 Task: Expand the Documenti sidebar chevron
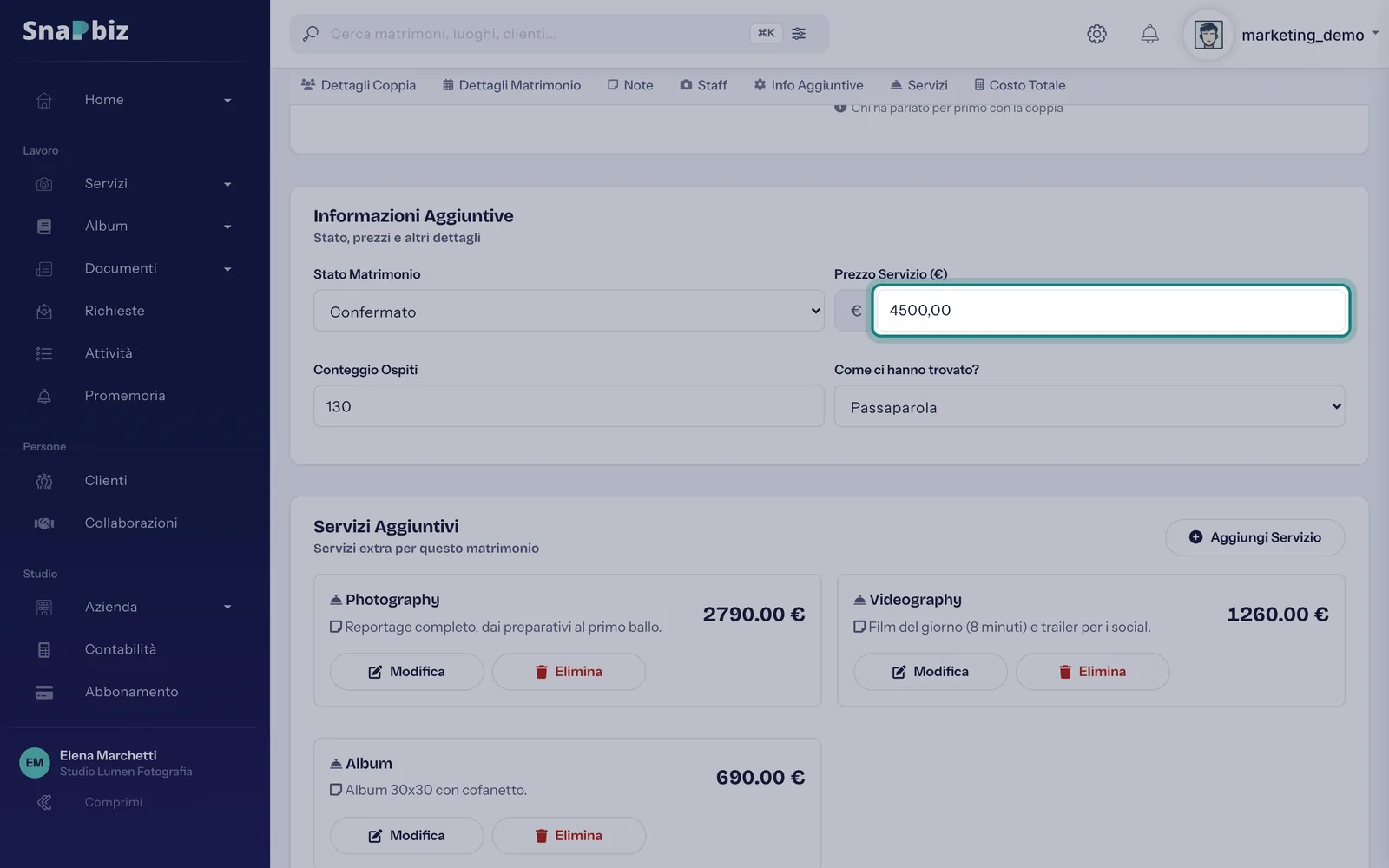click(x=227, y=270)
